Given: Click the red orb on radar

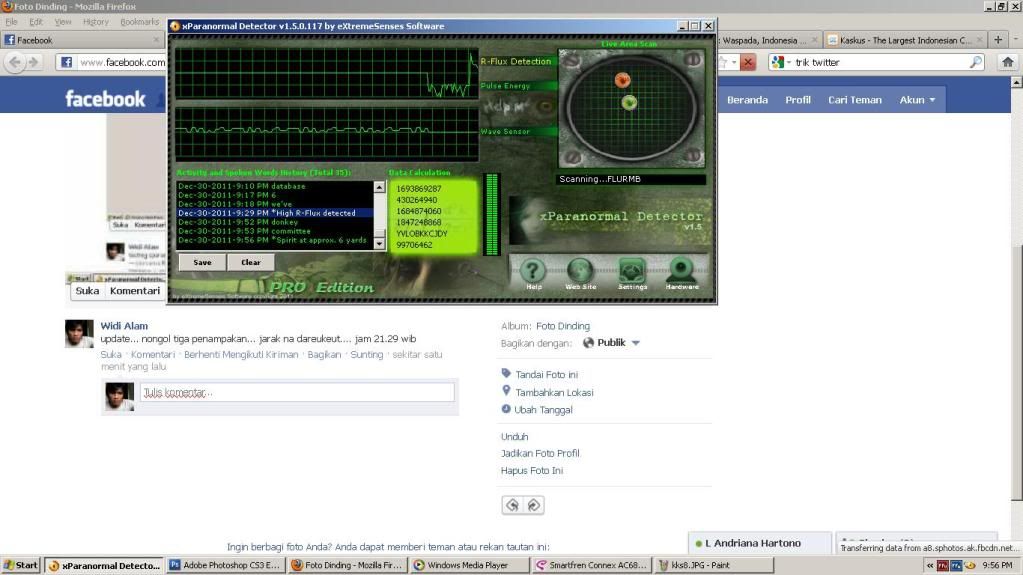Looking at the screenshot, I should coord(622,80).
